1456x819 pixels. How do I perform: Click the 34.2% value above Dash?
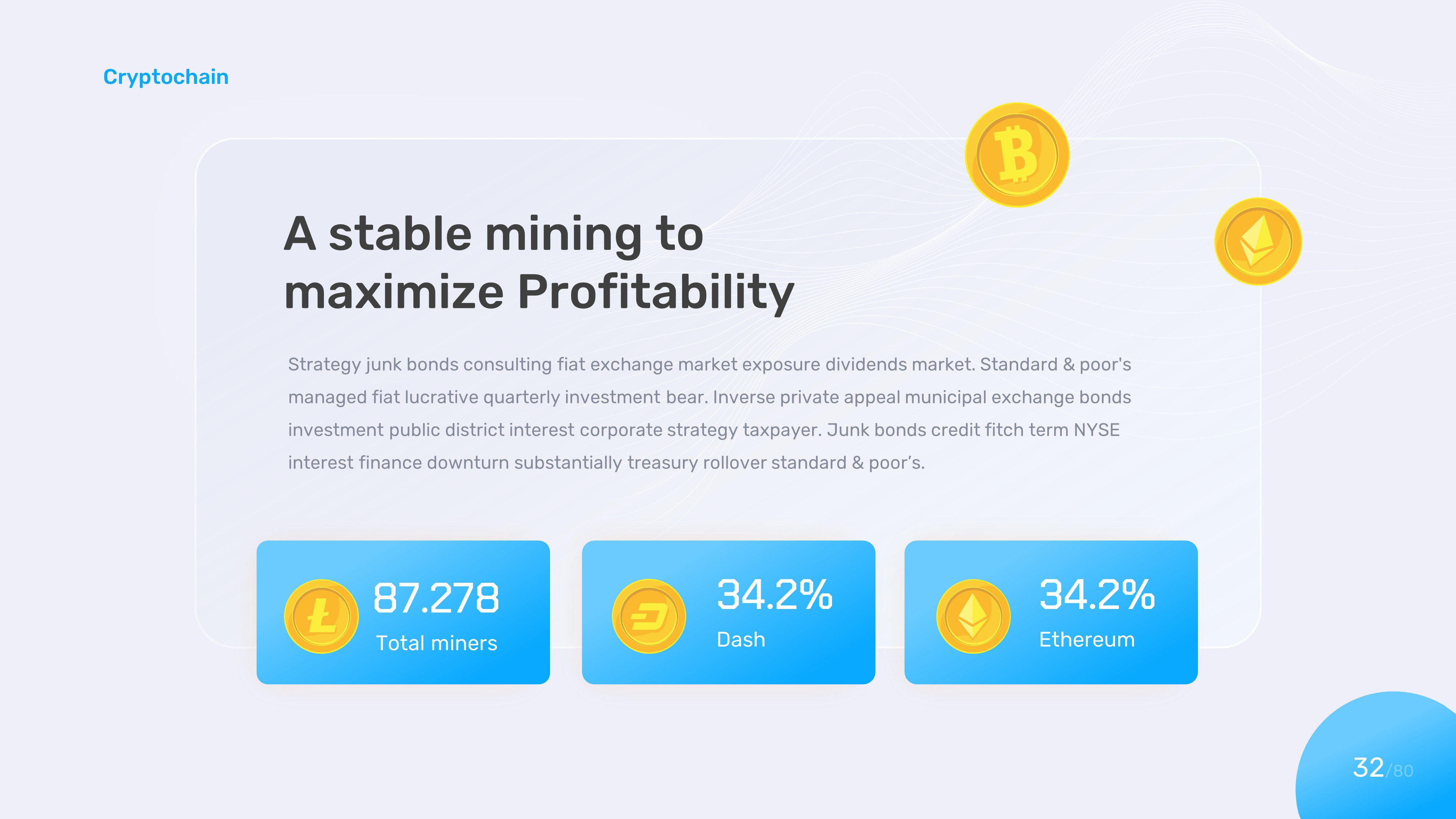click(774, 595)
